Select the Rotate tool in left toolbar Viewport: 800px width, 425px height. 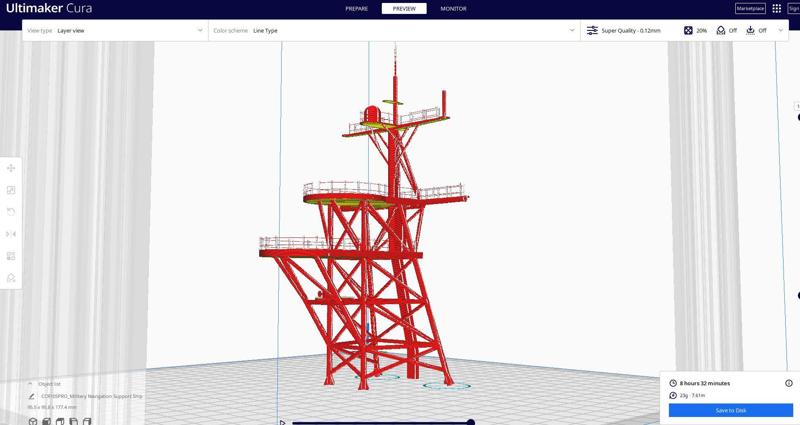[11, 212]
